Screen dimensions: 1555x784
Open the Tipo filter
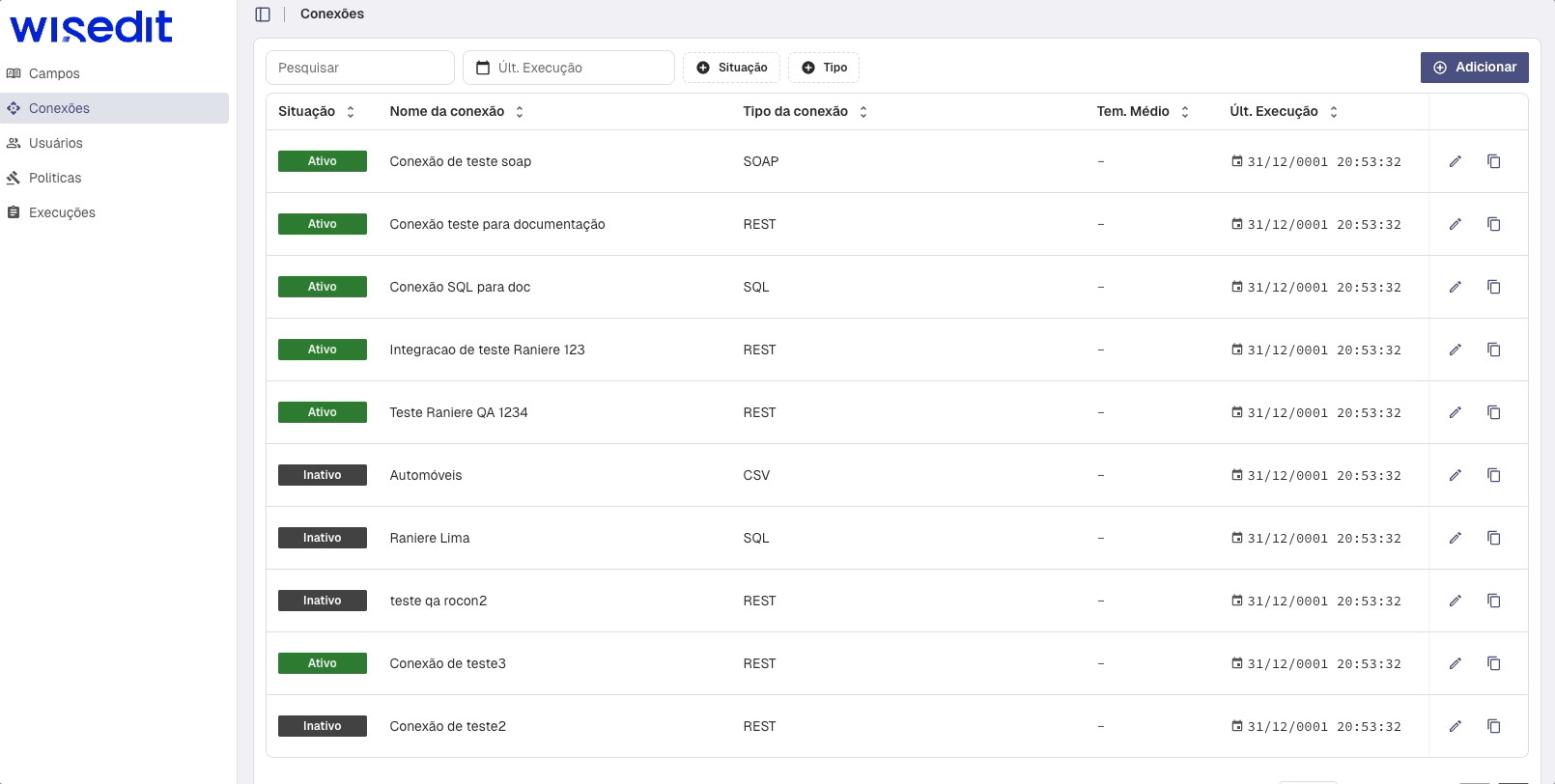point(824,68)
